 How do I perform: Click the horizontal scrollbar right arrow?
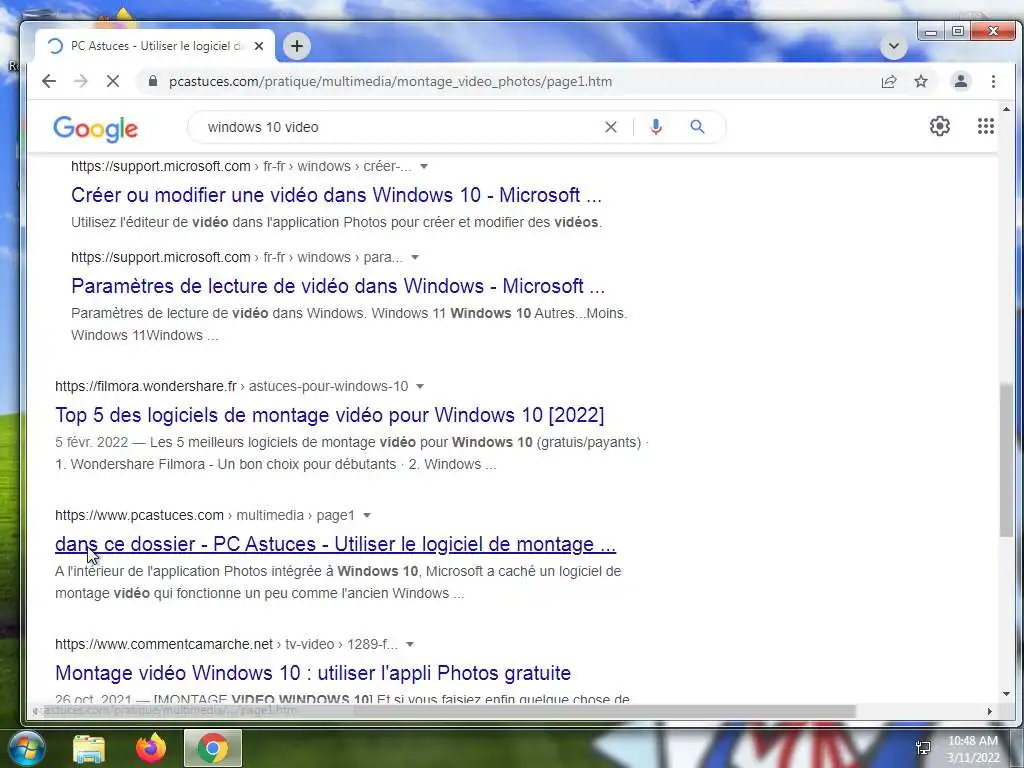tap(989, 711)
